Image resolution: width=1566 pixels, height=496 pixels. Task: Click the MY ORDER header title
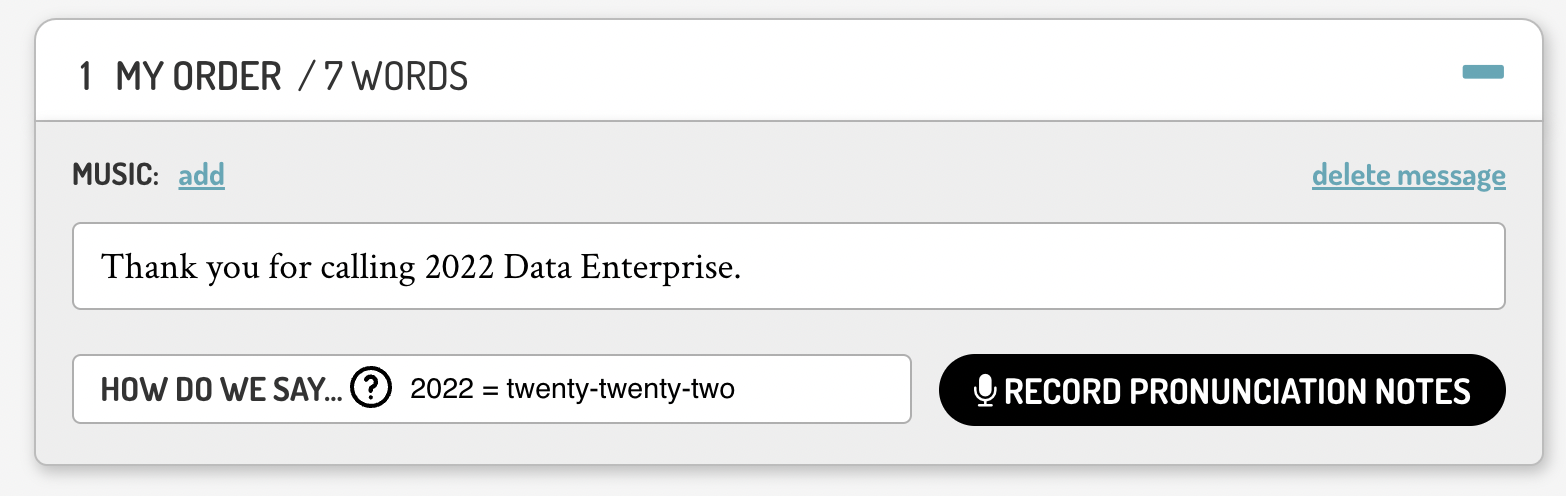(199, 76)
